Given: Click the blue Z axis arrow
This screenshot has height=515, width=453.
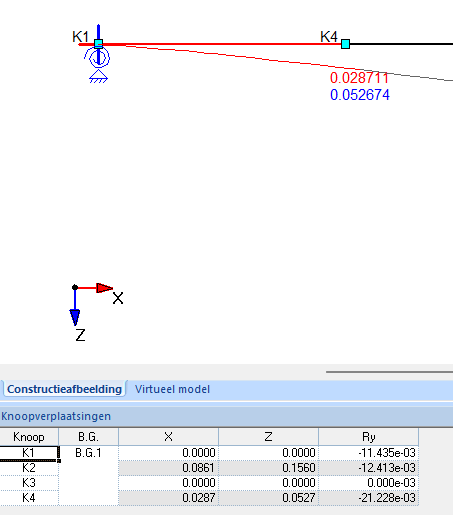Looking at the screenshot, I should [x=75, y=308].
